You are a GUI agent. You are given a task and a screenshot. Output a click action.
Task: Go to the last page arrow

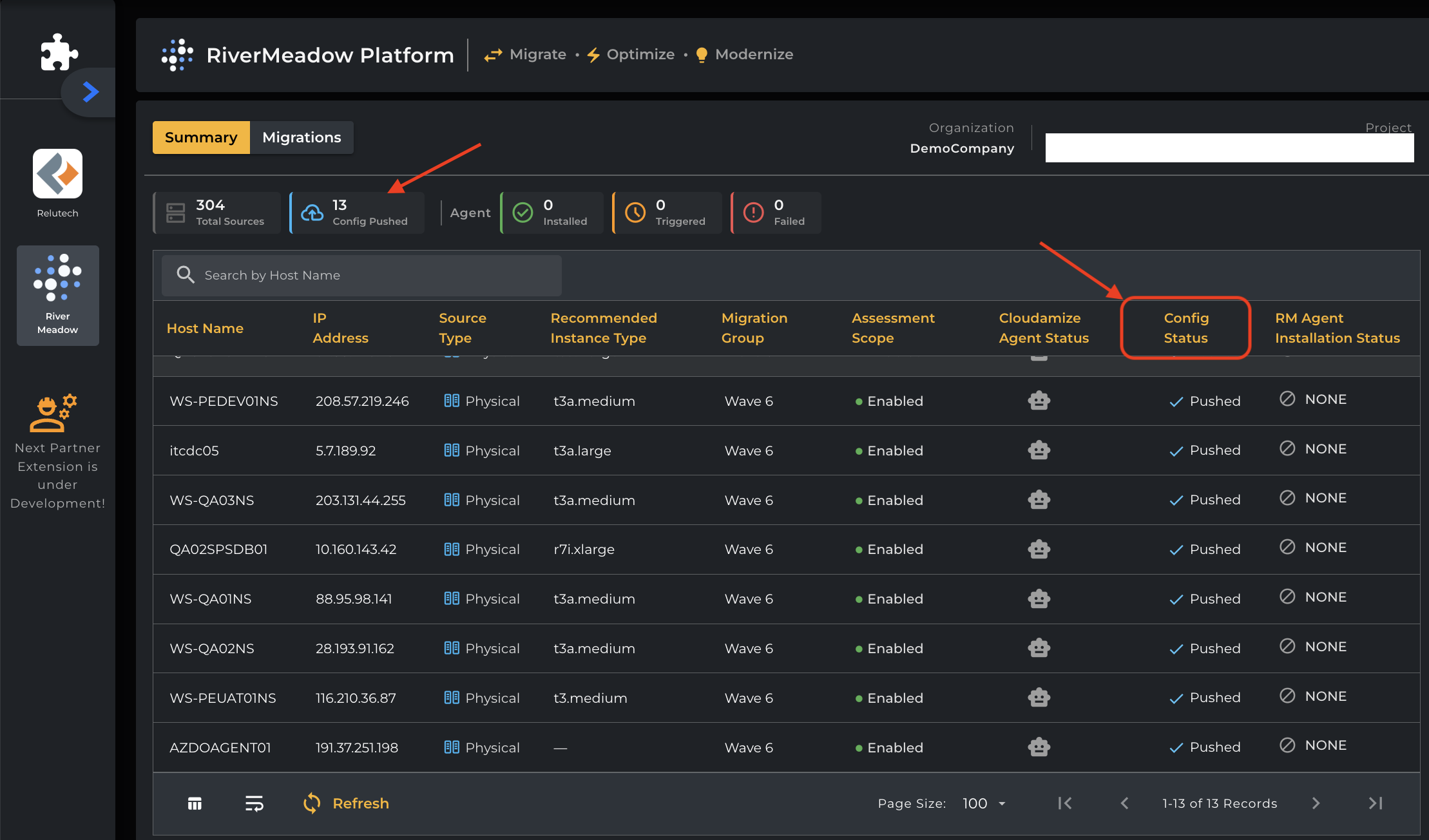(1376, 803)
